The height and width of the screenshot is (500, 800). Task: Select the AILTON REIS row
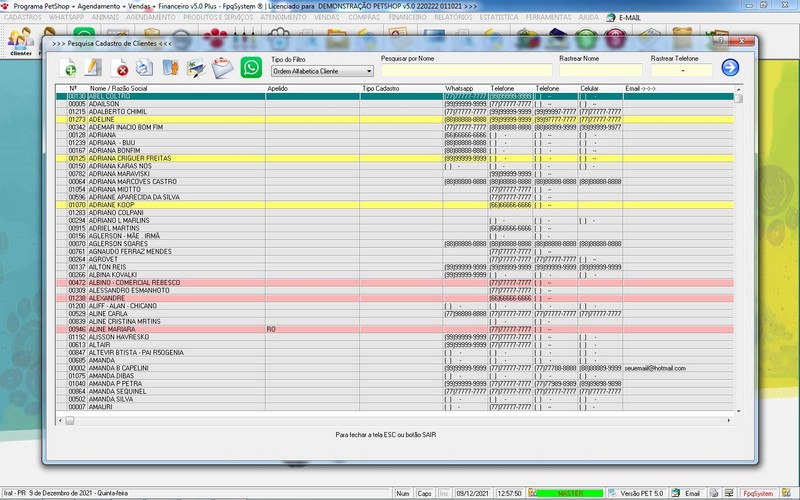tap(394, 267)
